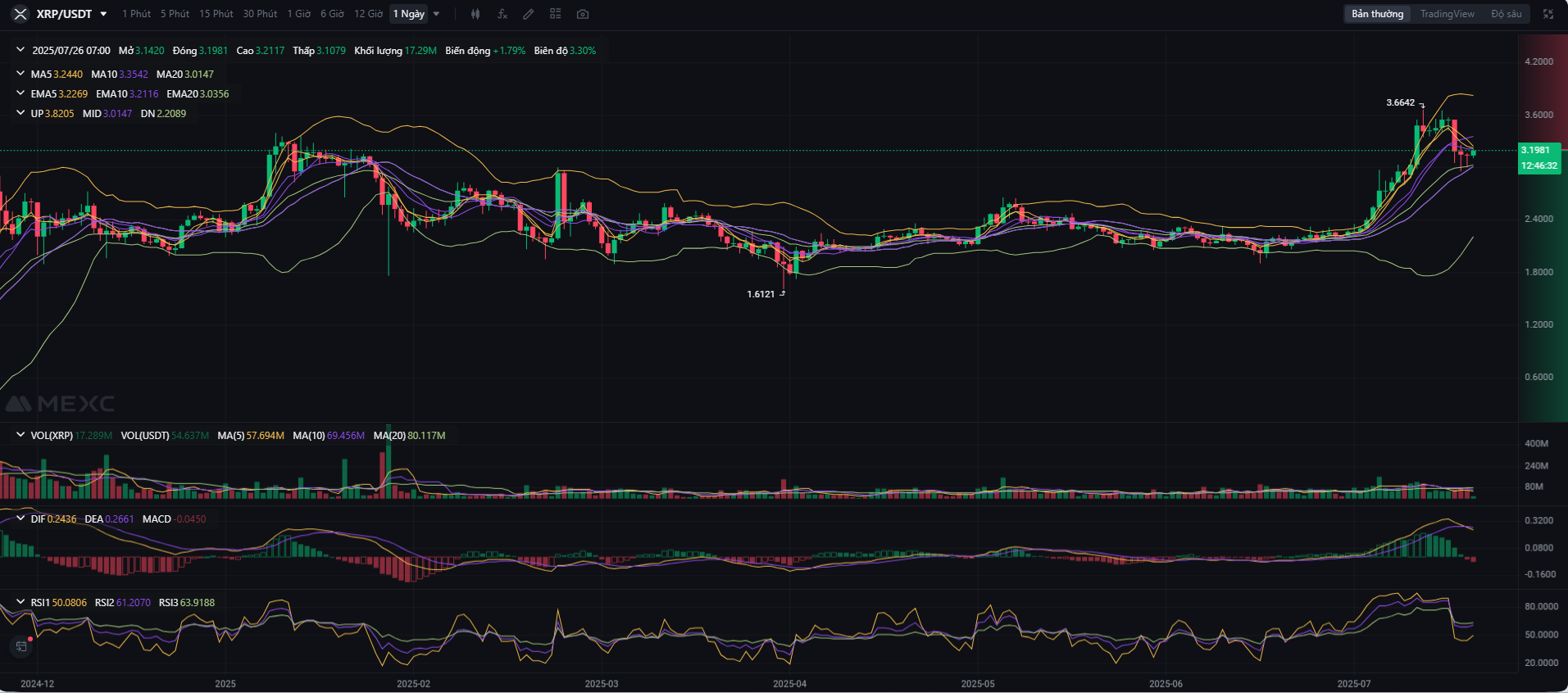Switch to the 15 Phút timeframe
Screen dimensions: 1568x693
click(216, 14)
